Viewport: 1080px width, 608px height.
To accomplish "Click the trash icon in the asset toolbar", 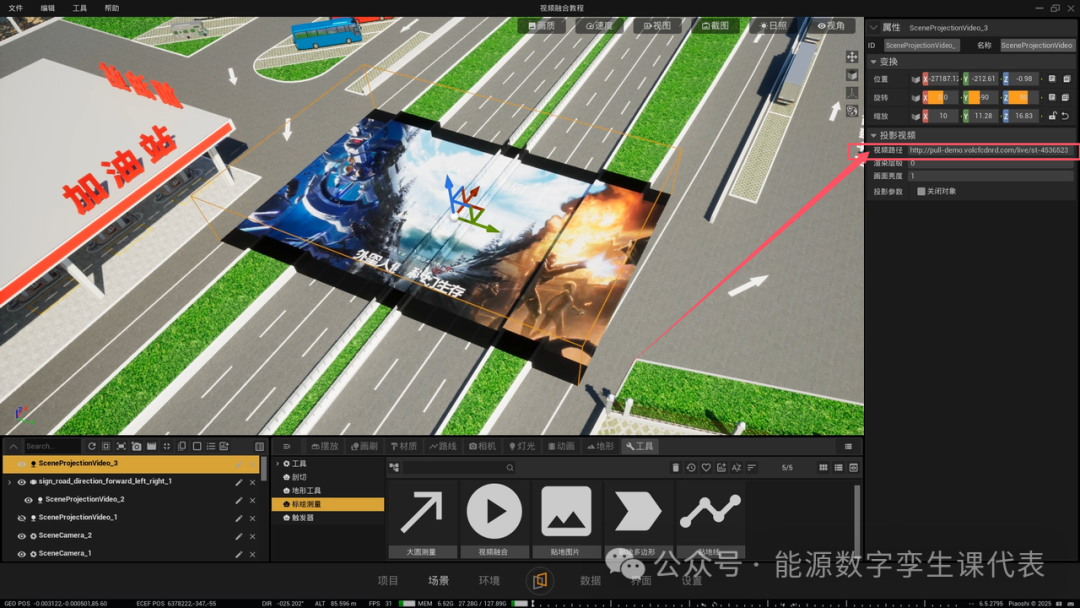I will 676,468.
